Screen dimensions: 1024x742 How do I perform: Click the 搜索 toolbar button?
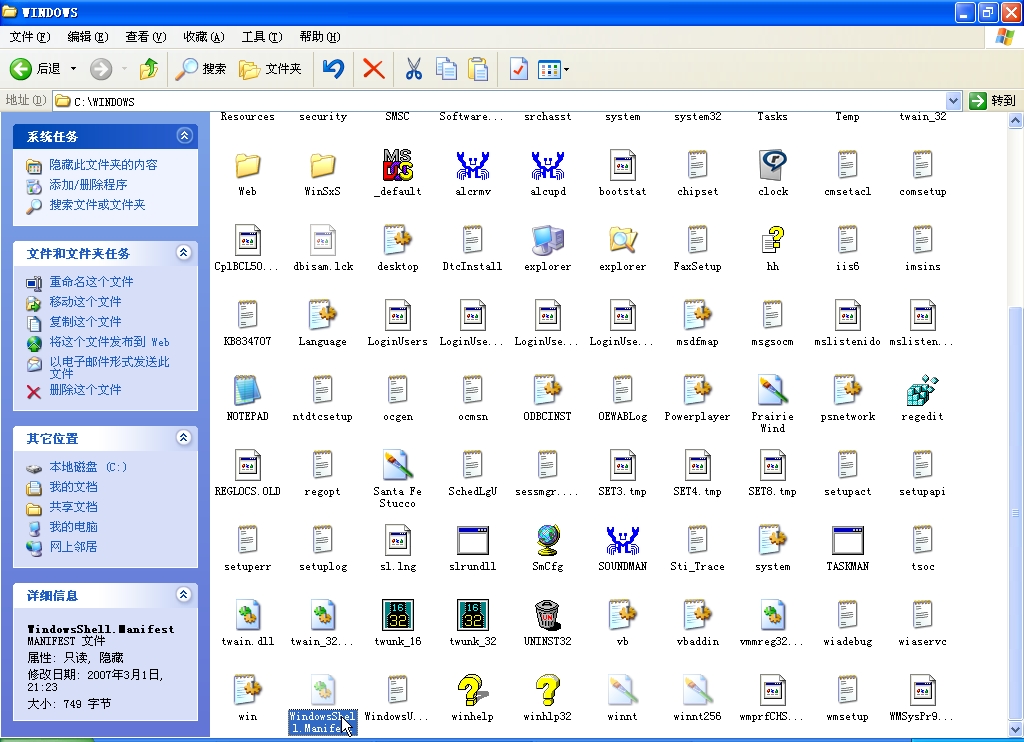point(201,69)
